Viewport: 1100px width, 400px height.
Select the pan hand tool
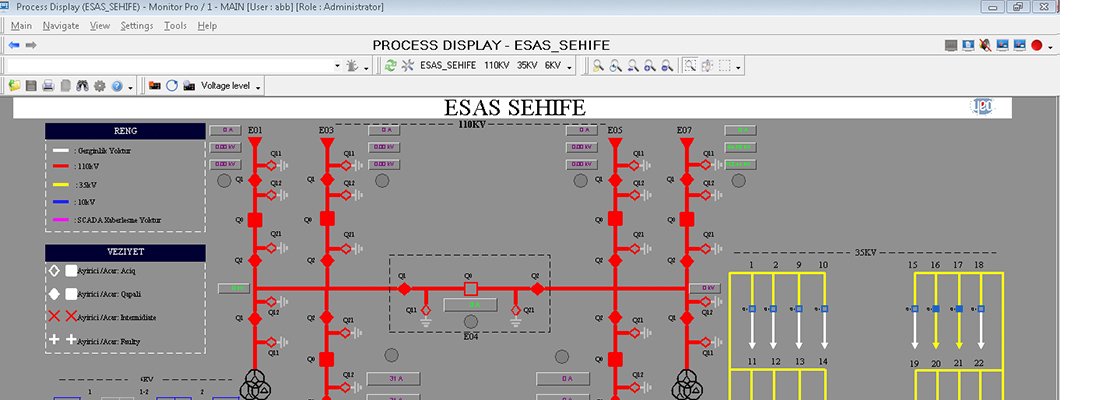(x=707, y=66)
